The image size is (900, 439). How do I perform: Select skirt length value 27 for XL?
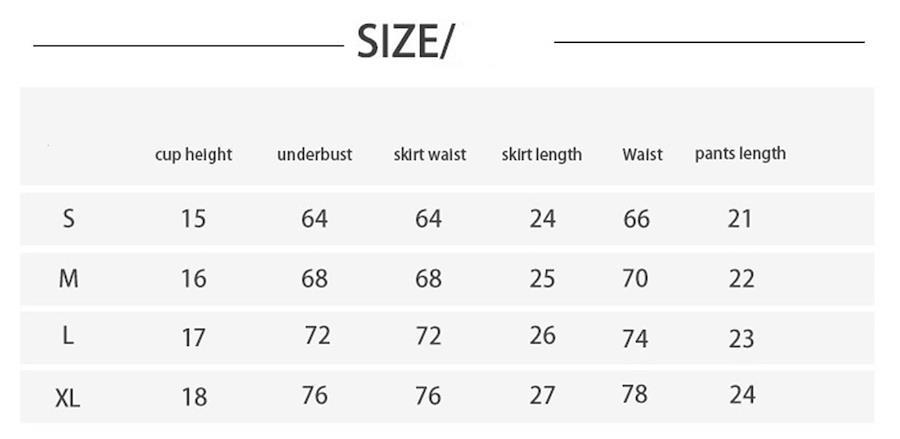pyautogui.click(x=542, y=395)
